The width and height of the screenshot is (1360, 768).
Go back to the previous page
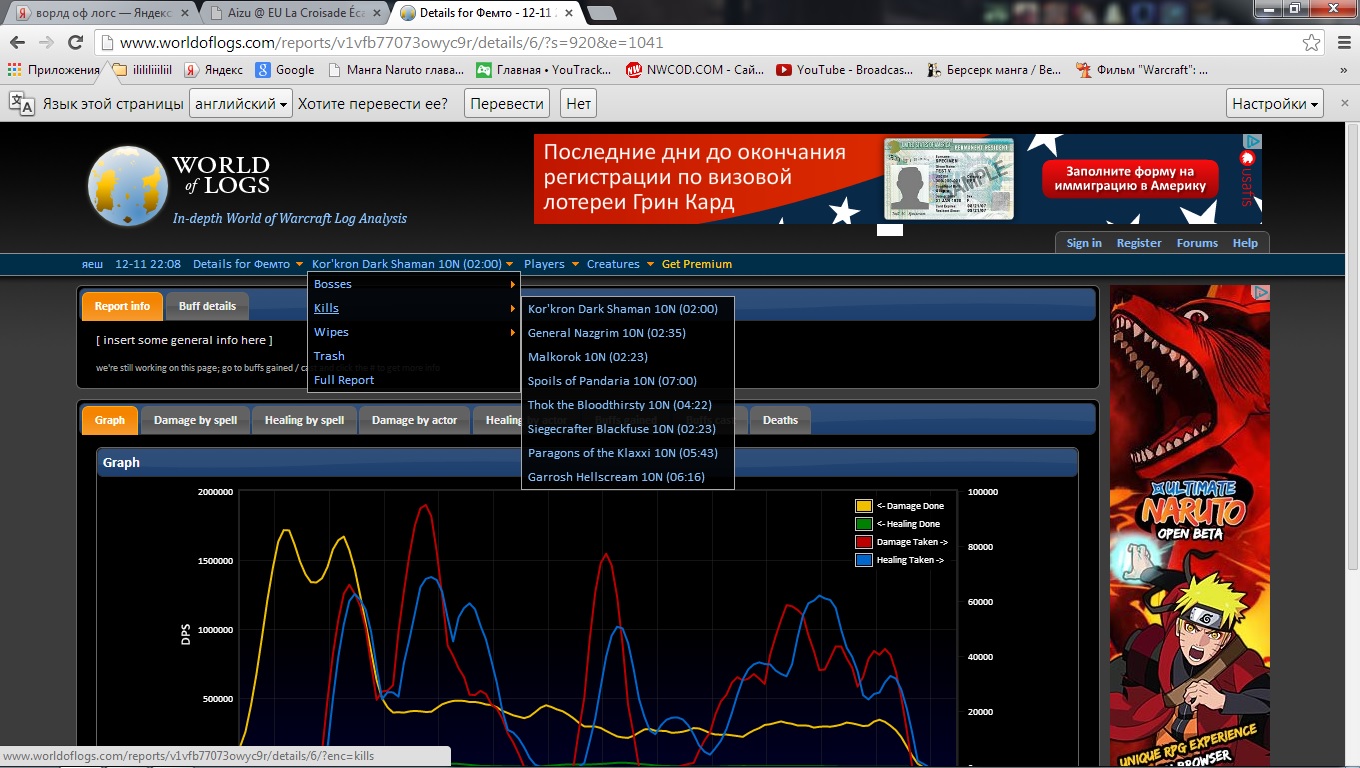pyautogui.click(x=18, y=43)
